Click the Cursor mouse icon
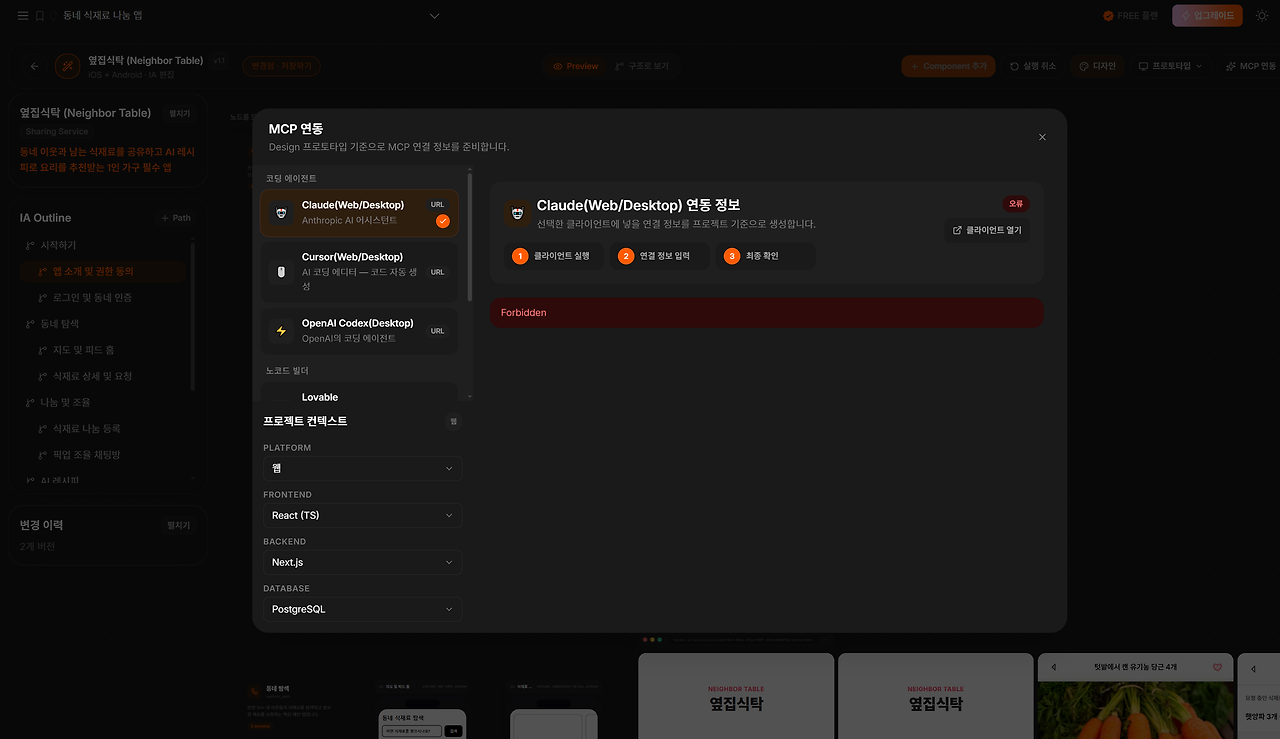Viewport: 1280px width, 739px height. tap(281, 271)
